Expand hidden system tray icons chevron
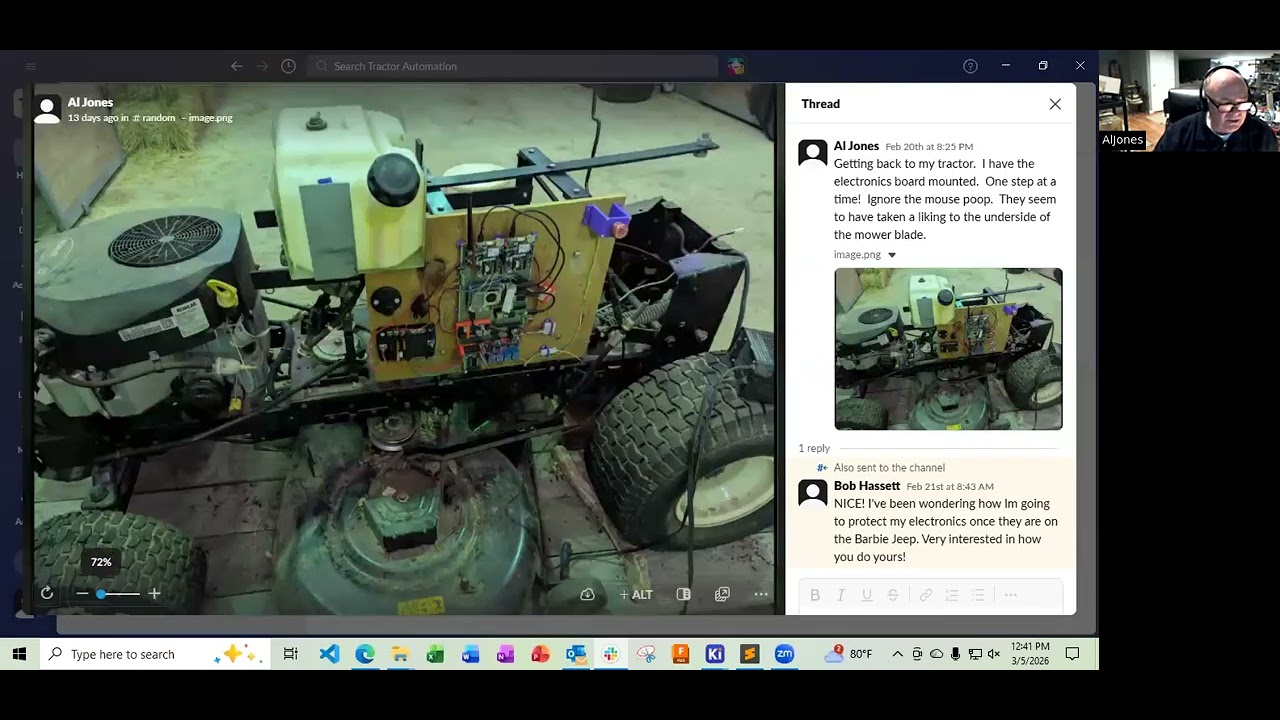This screenshot has width=1280, height=720. [897, 654]
